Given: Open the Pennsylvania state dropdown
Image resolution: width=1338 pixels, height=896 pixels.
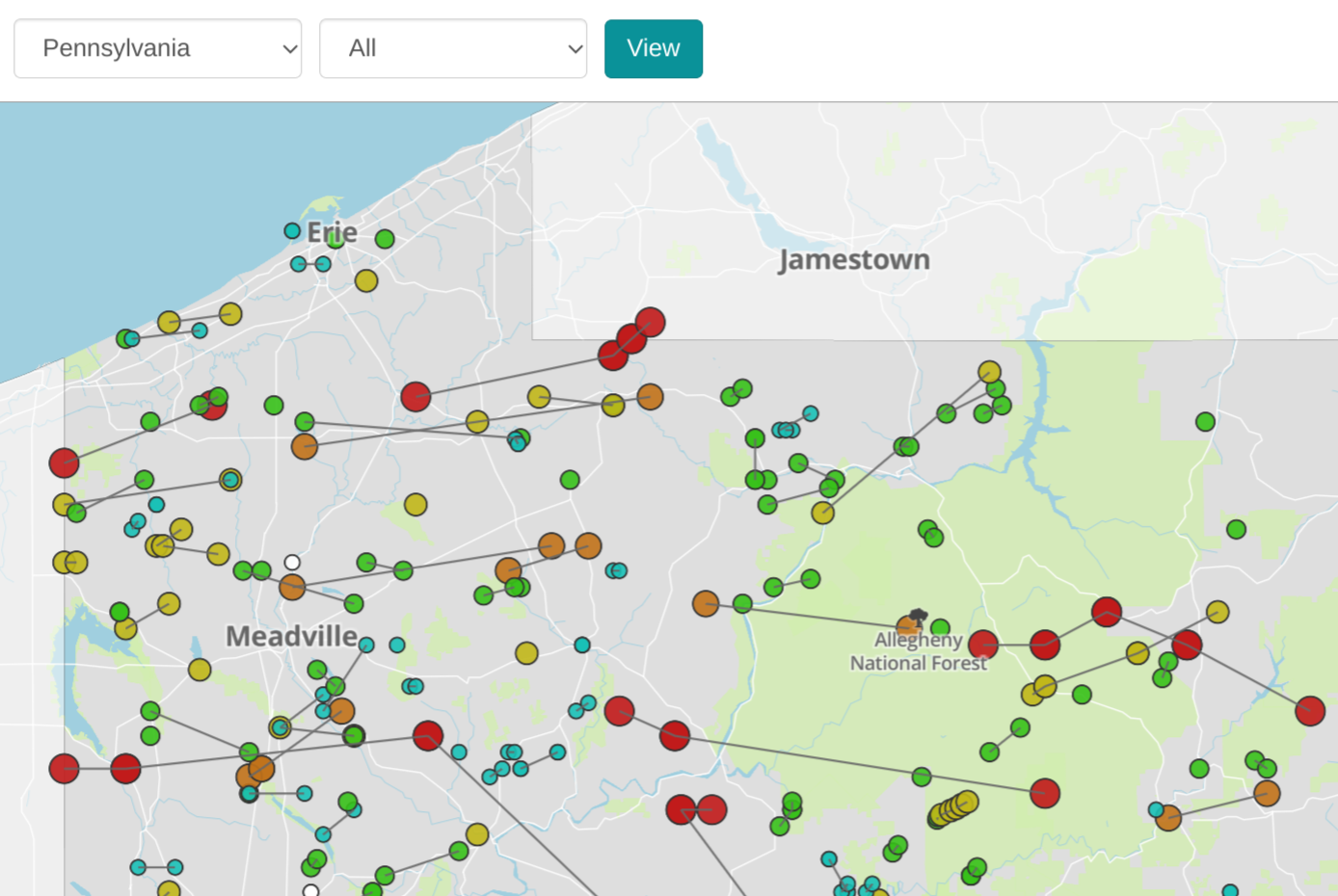Looking at the screenshot, I should (157, 48).
